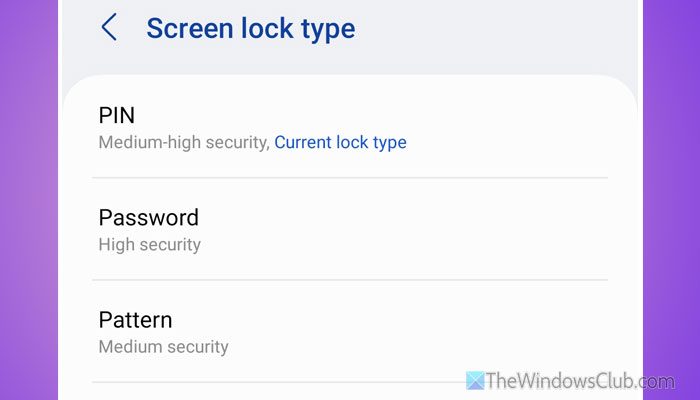Click the right purple background border
The width and height of the screenshot is (700, 400).
(x=671, y=200)
